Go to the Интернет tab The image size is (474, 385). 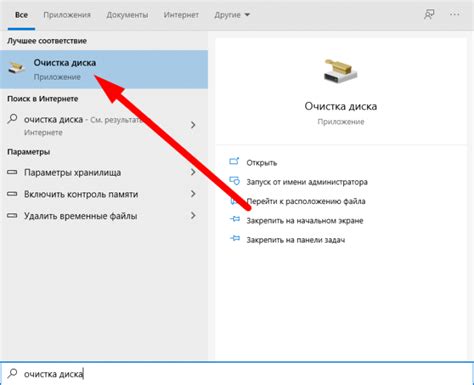(181, 15)
